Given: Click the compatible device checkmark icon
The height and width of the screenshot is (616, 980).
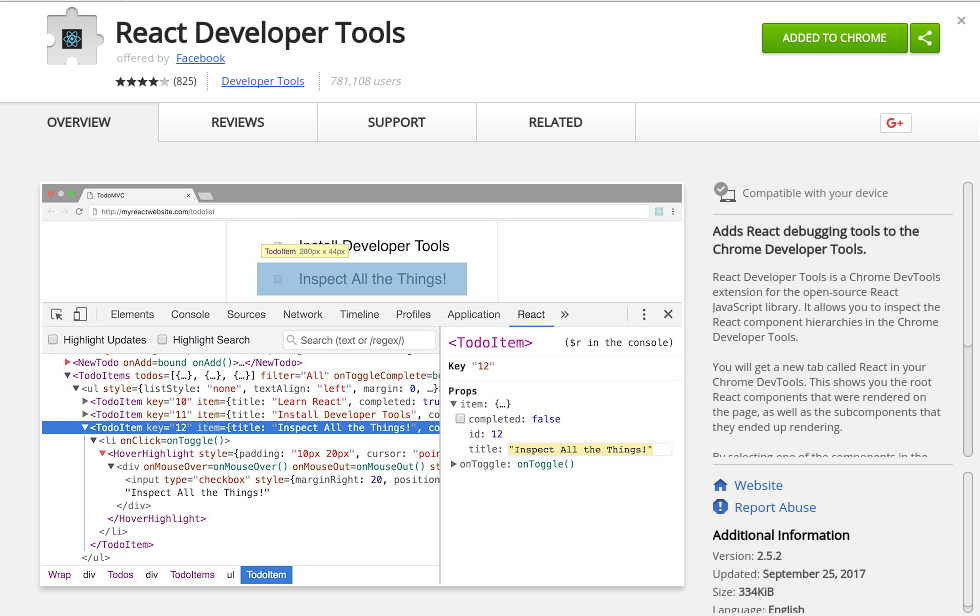Looking at the screenshot, I should [724, 192].
